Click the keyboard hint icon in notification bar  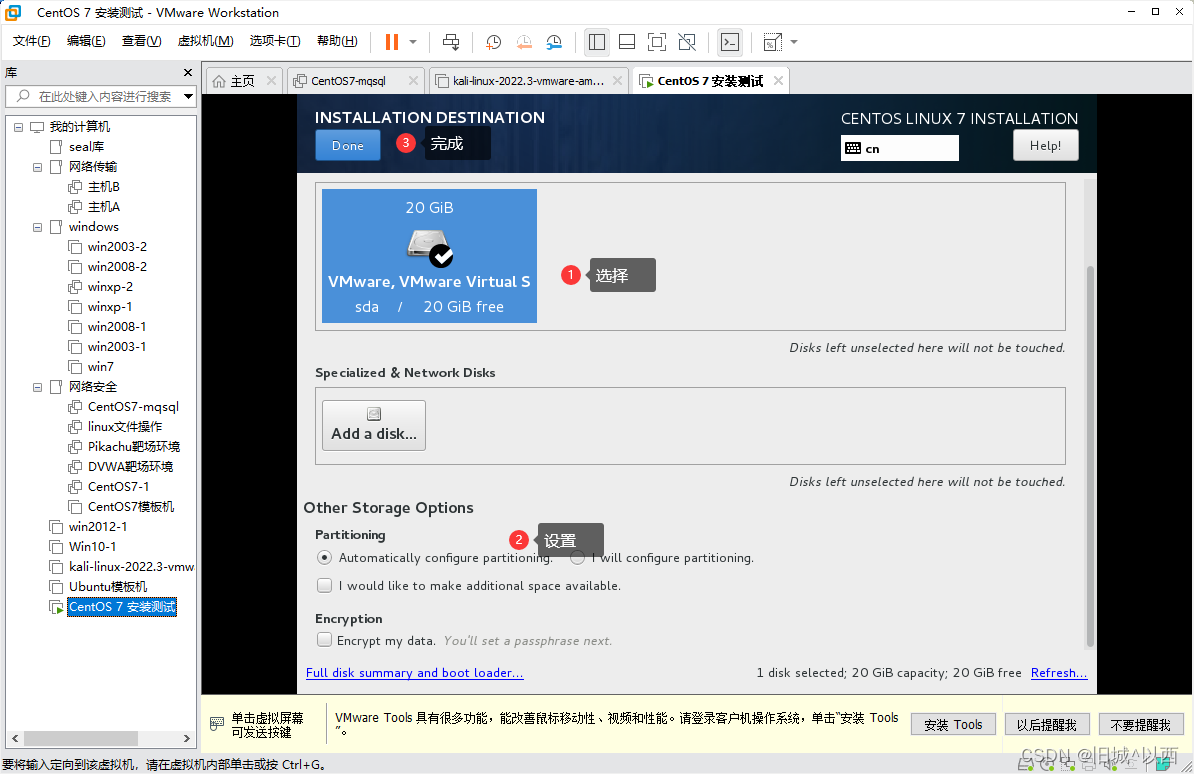click(x=217, y=723)
